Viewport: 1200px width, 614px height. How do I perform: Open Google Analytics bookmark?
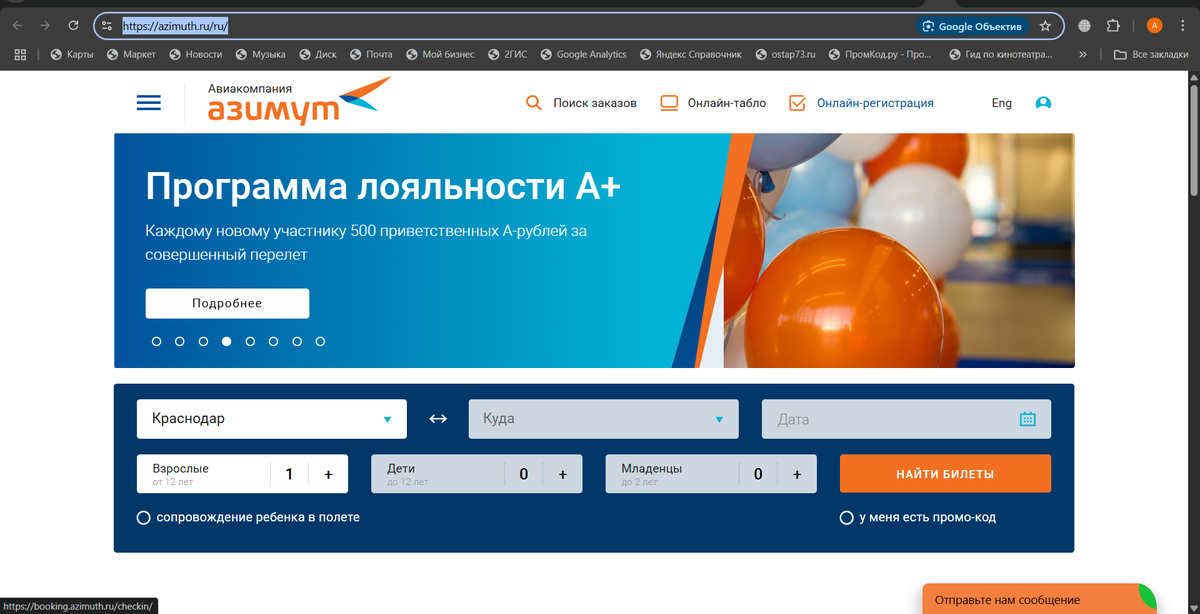click(x=583, y=55)
